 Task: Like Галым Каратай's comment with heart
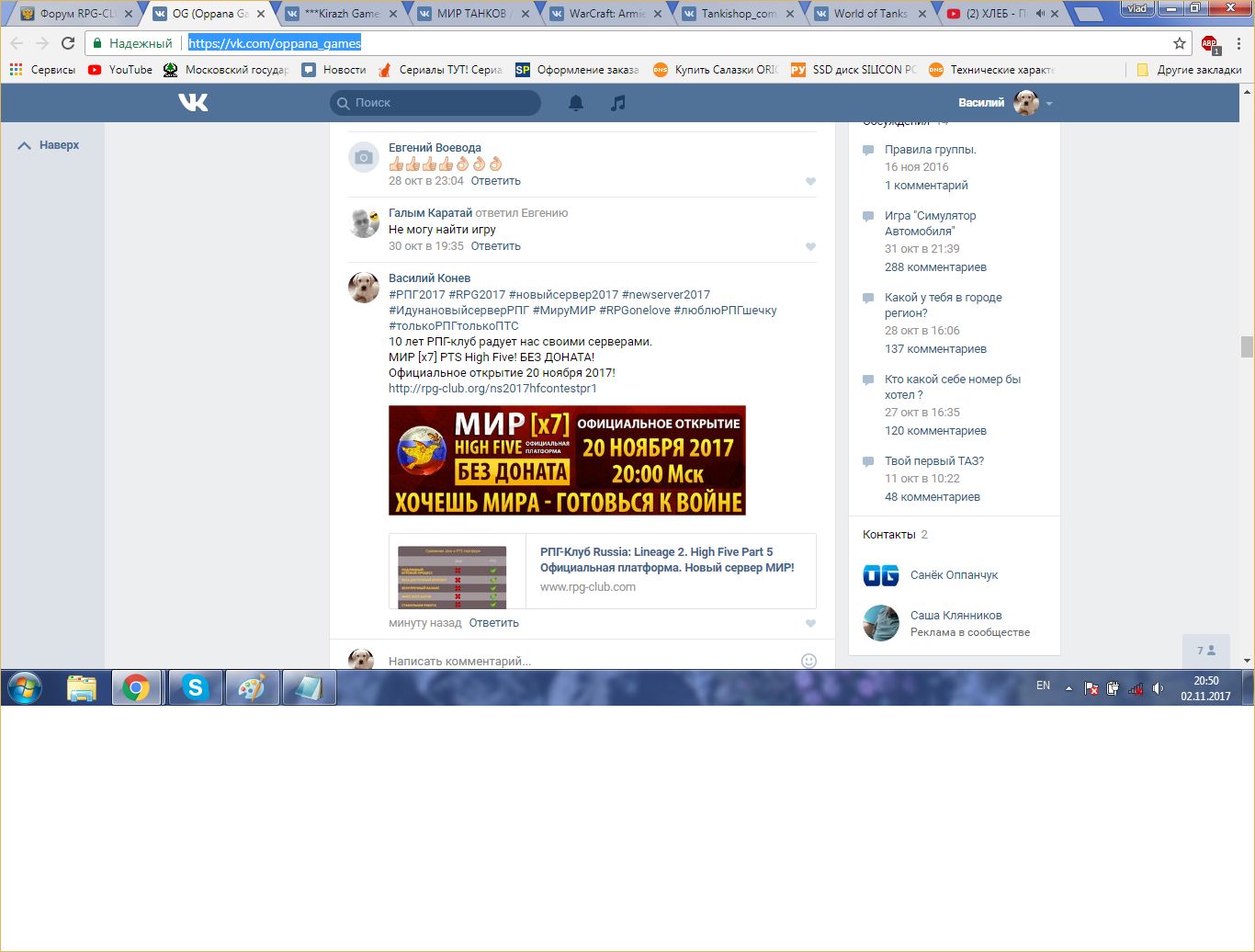point(810,247)
